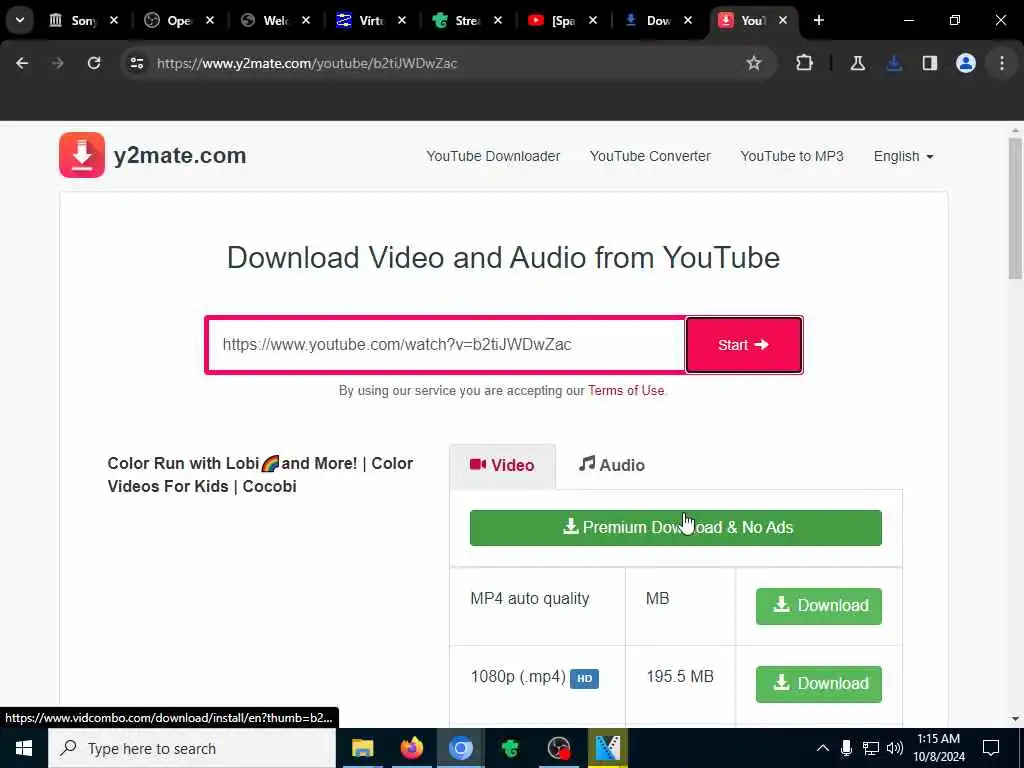
Task: Switch to the Strea browser tab
Action: pyautogui.click(x=467, y=20)
